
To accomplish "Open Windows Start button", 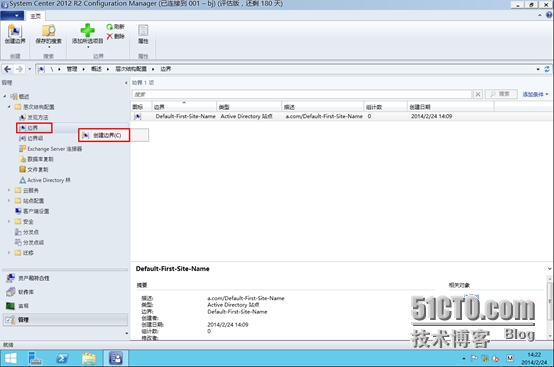I will point(10,358).
